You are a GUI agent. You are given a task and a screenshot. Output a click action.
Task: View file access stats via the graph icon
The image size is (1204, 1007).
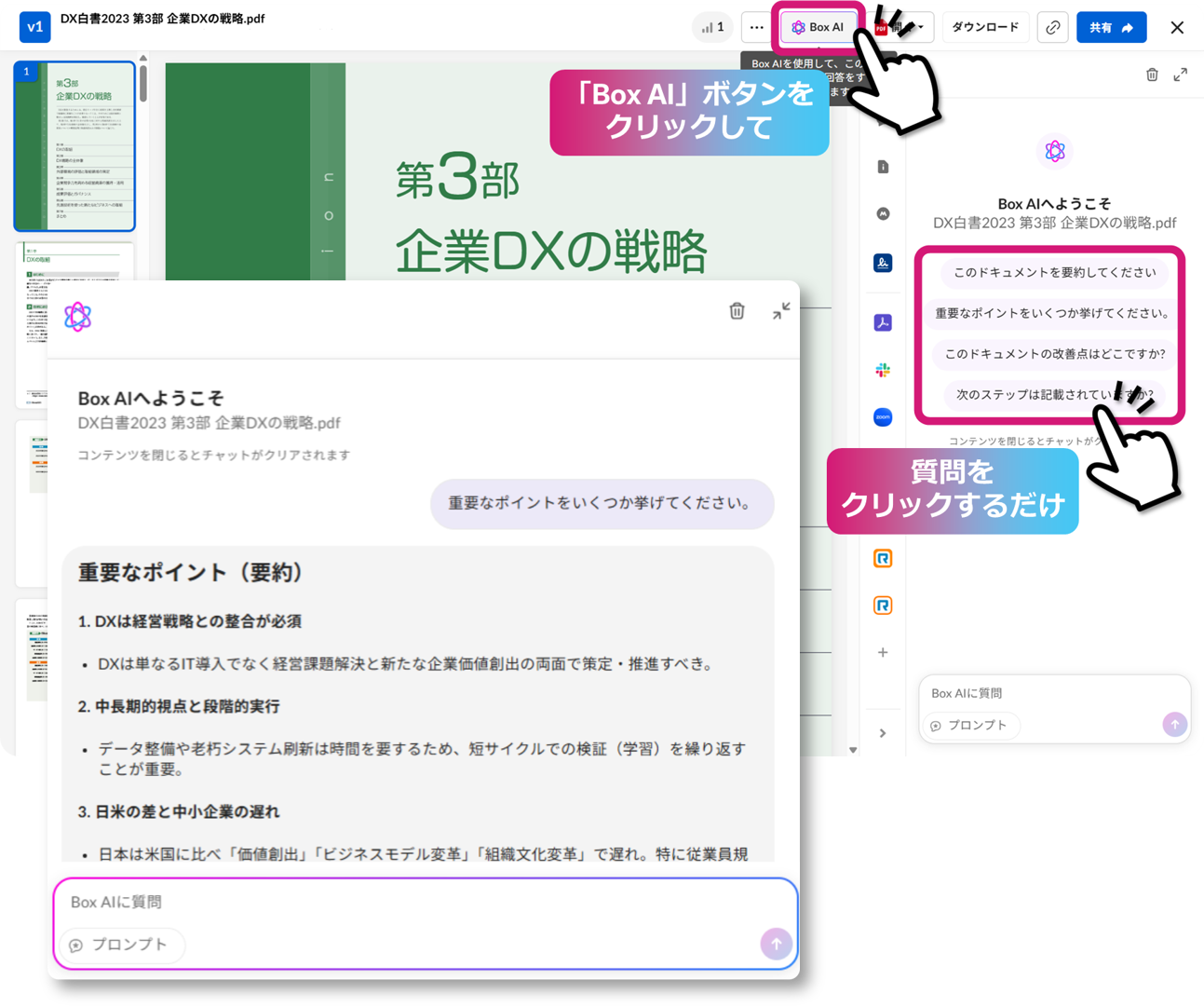(x=712, y=27)
